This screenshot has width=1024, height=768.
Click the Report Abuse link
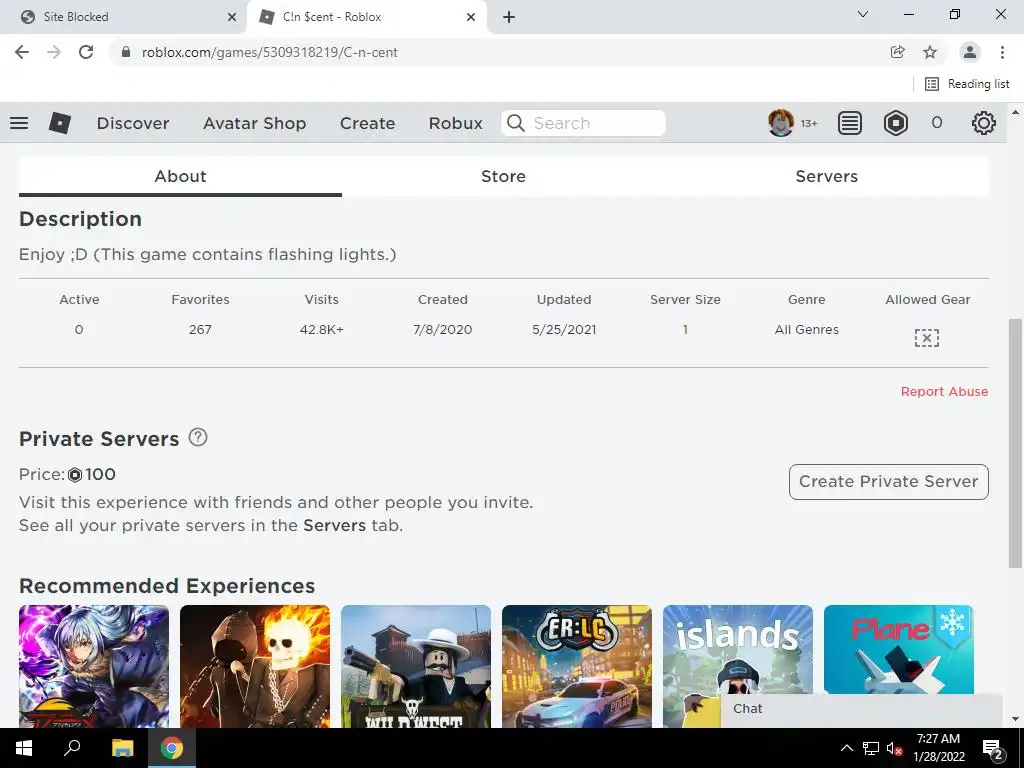tap(944, 391)
